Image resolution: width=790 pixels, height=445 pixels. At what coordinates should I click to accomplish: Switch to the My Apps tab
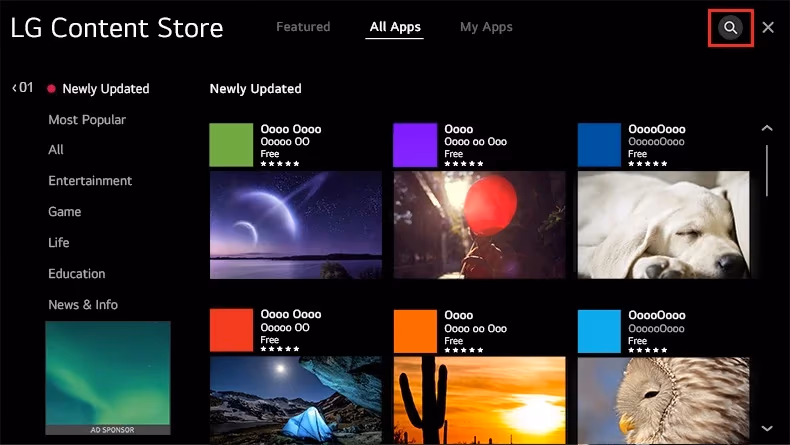[486, 27]
